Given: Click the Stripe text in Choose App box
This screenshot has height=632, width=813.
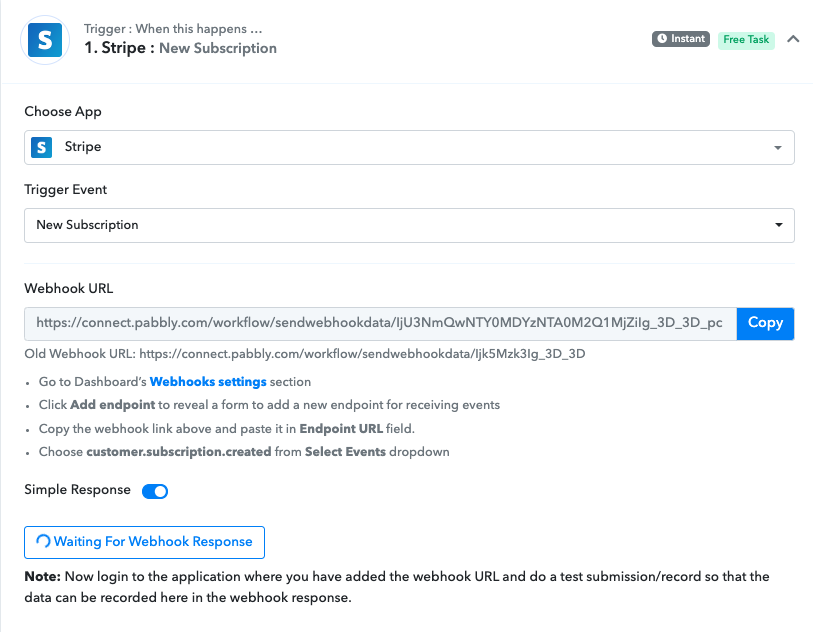Looking at the screenshot, I should tap(83, 147).
